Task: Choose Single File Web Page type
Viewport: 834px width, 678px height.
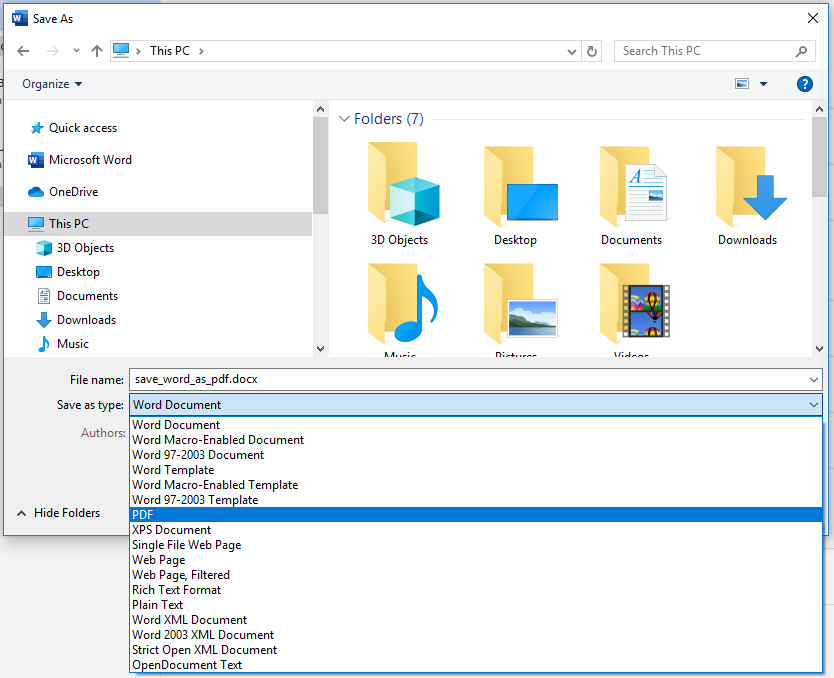Action: [x=476, y=545]
